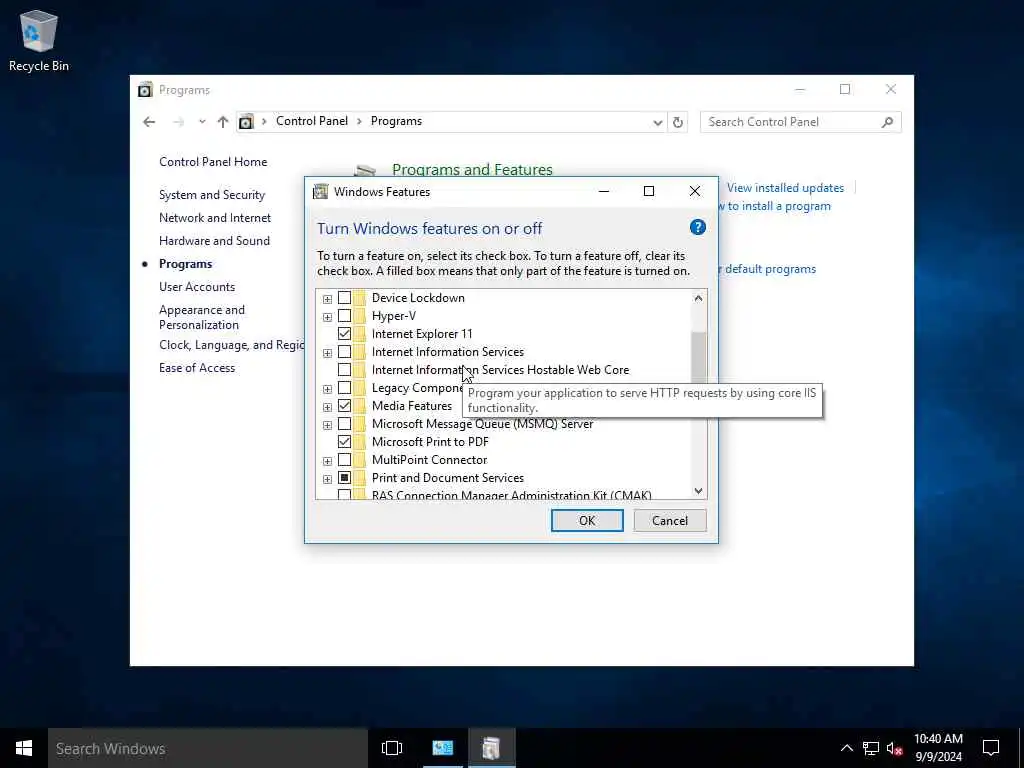The height and width of the screenshot is (768, 1024).
Task: Open the address bar history dropdown
Action: coord(657,122)
